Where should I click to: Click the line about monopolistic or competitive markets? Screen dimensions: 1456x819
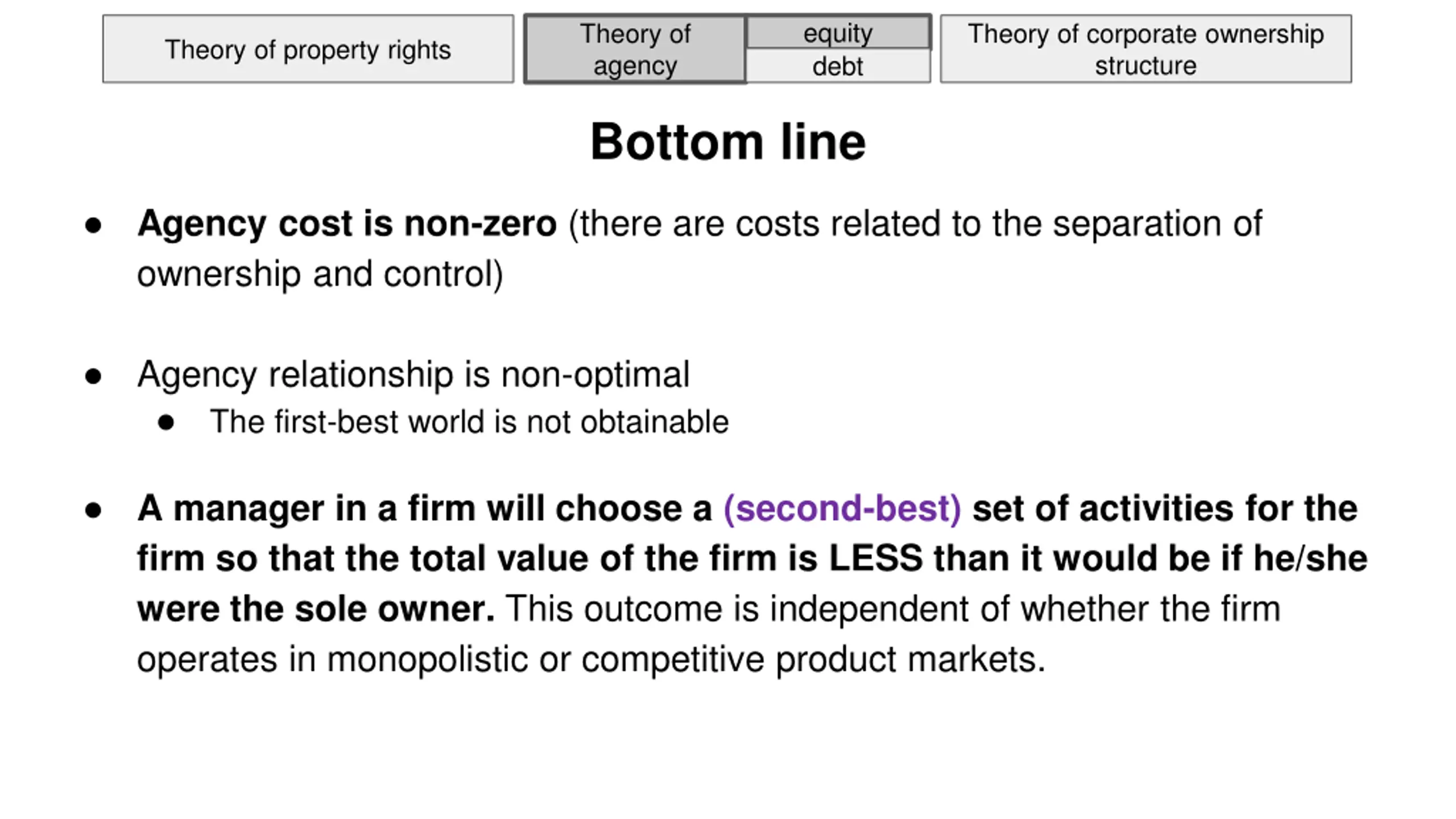591,660
